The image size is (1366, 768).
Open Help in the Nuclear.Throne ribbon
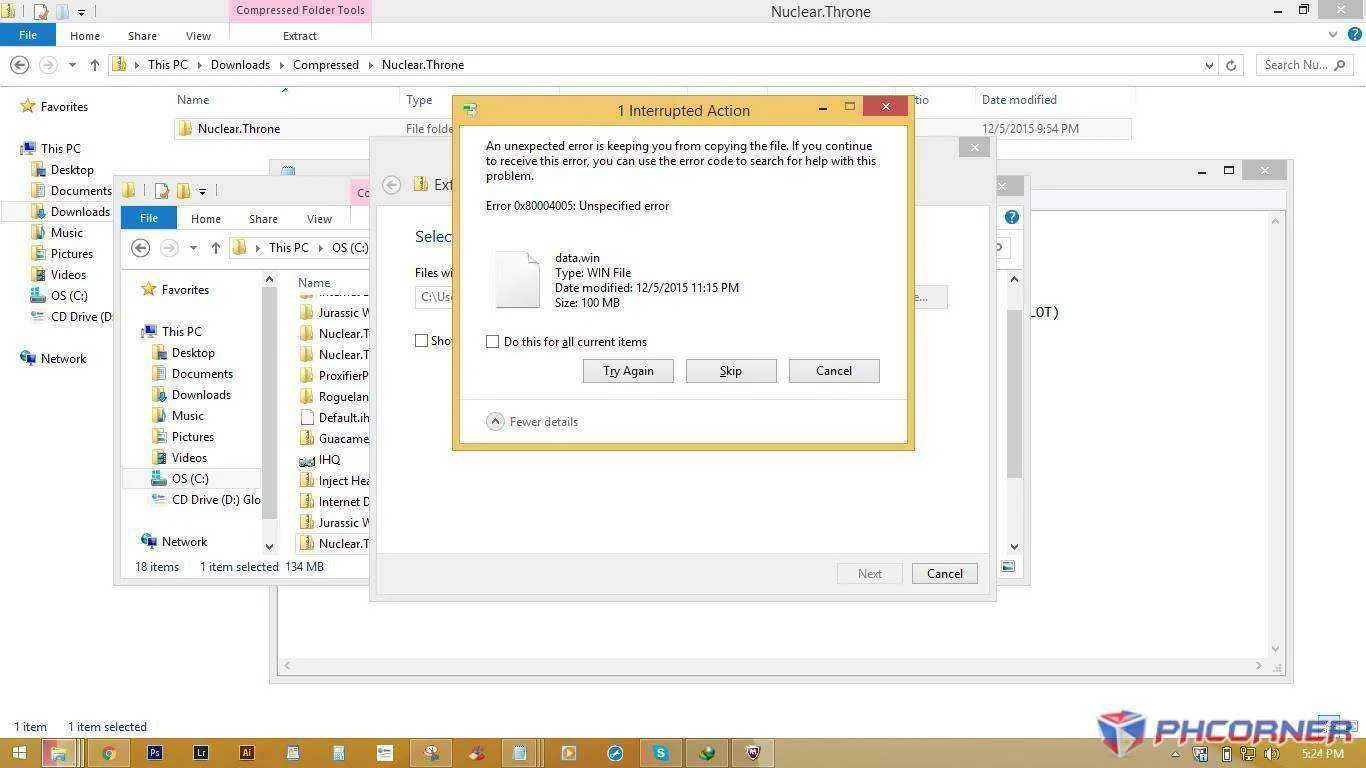[x=1354, y=34]
